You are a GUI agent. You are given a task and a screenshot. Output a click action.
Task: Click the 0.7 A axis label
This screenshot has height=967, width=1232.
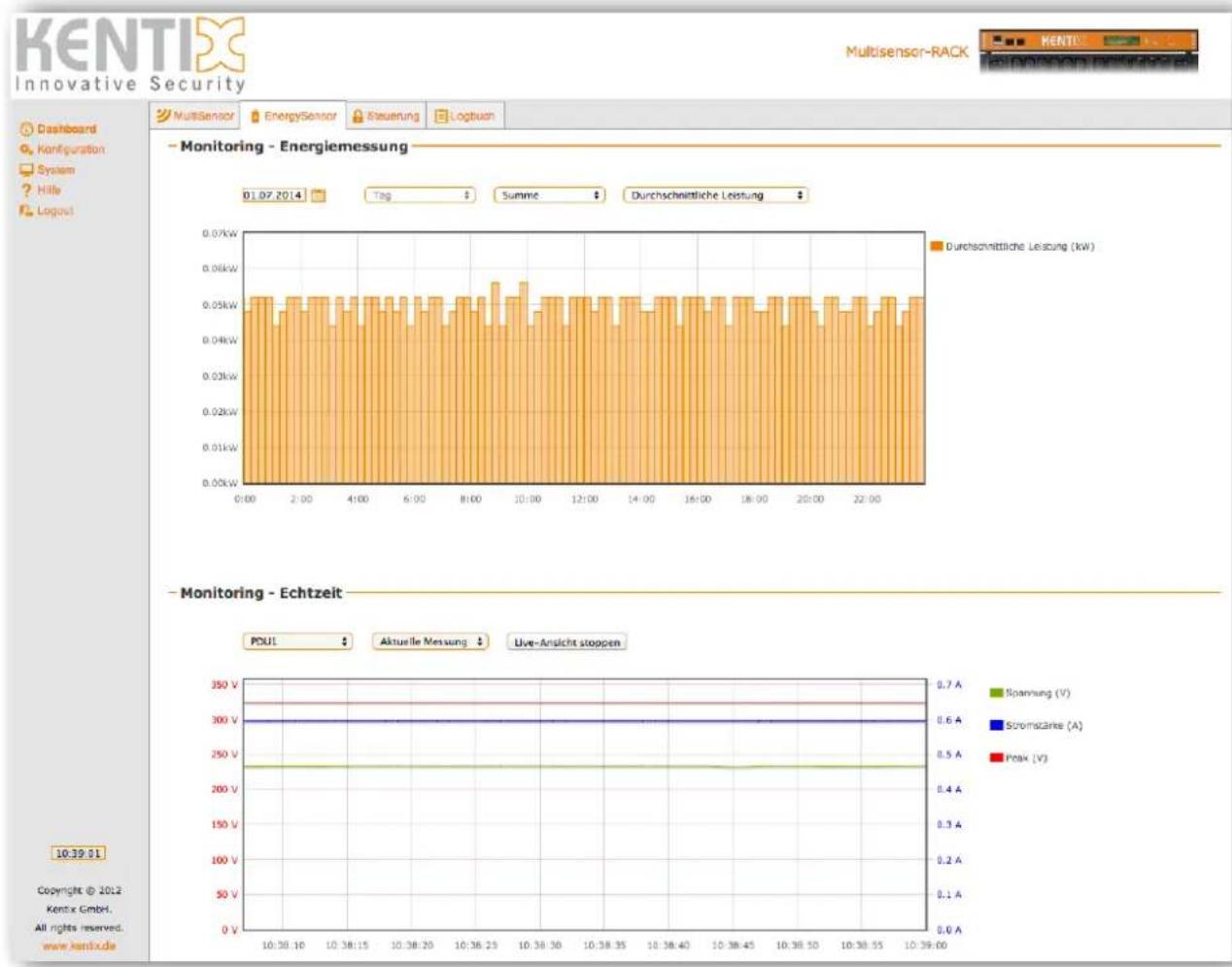(x=949, y=685)
